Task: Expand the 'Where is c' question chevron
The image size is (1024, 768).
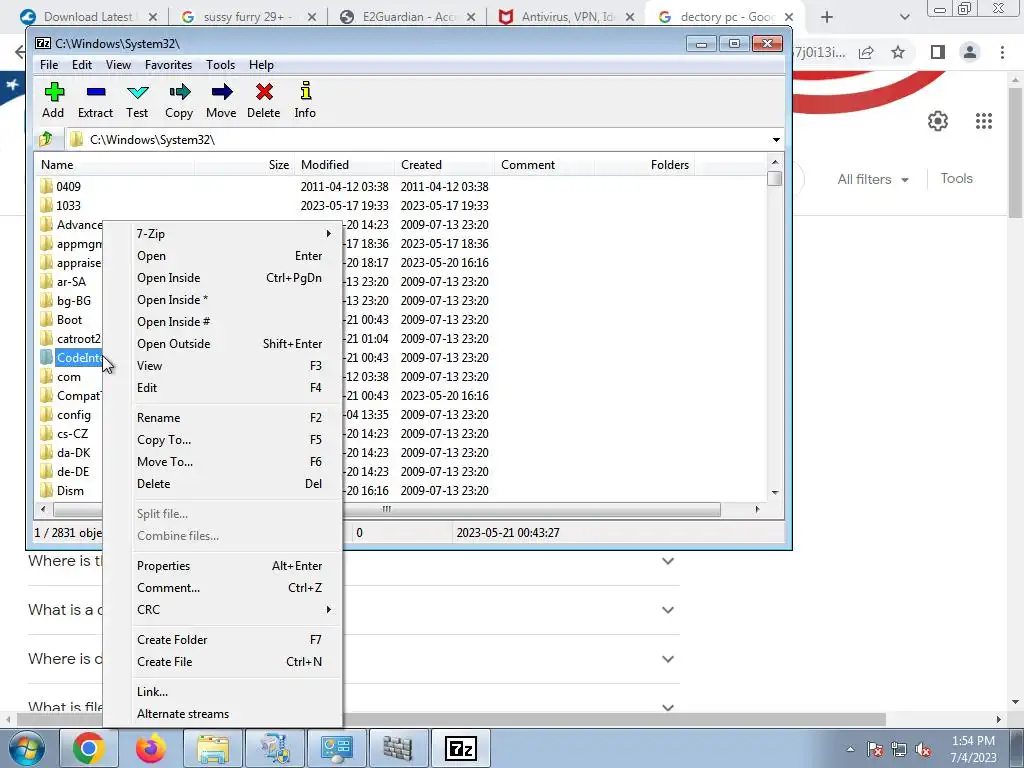Action: [x=667, y=659]
